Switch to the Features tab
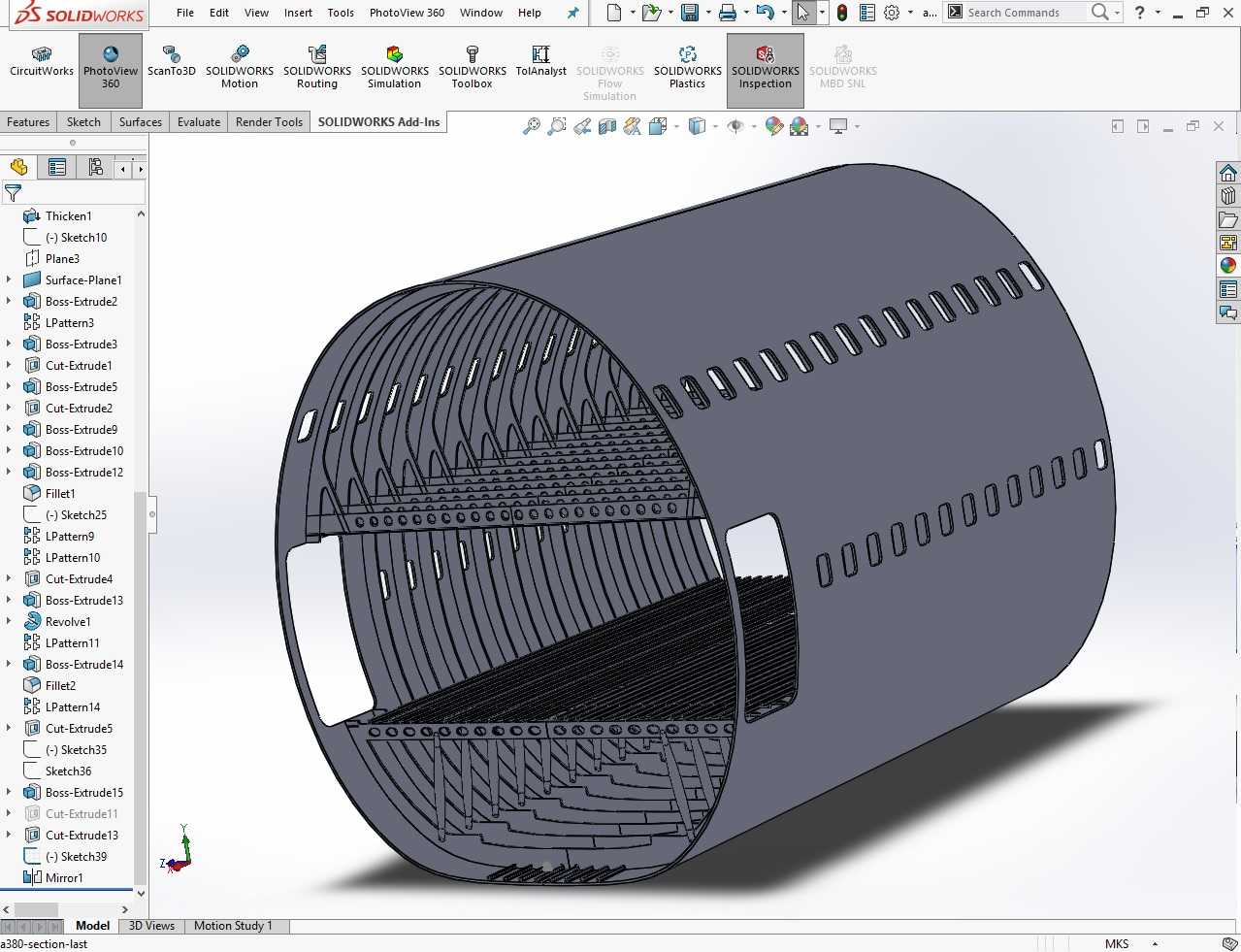 pos(28,122)
